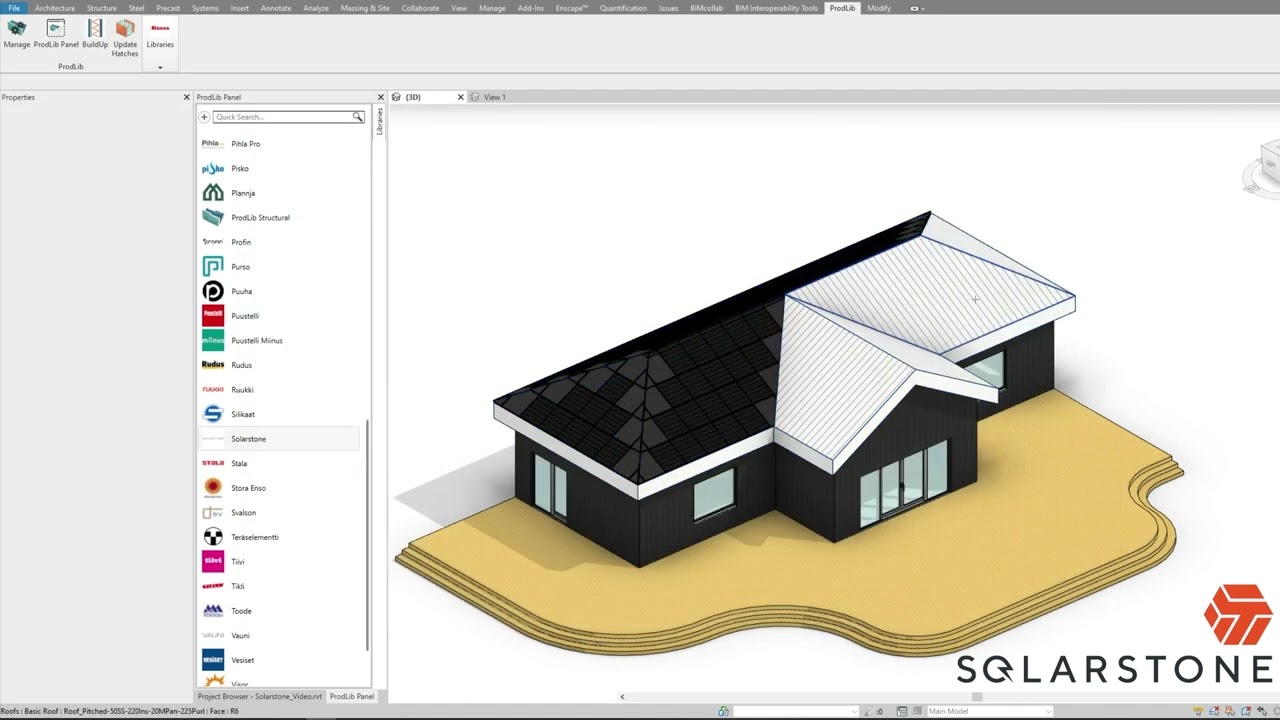This screenshot has height=720, width=1280.
Task: Choose the Puuha library
Action: [279, 291]
